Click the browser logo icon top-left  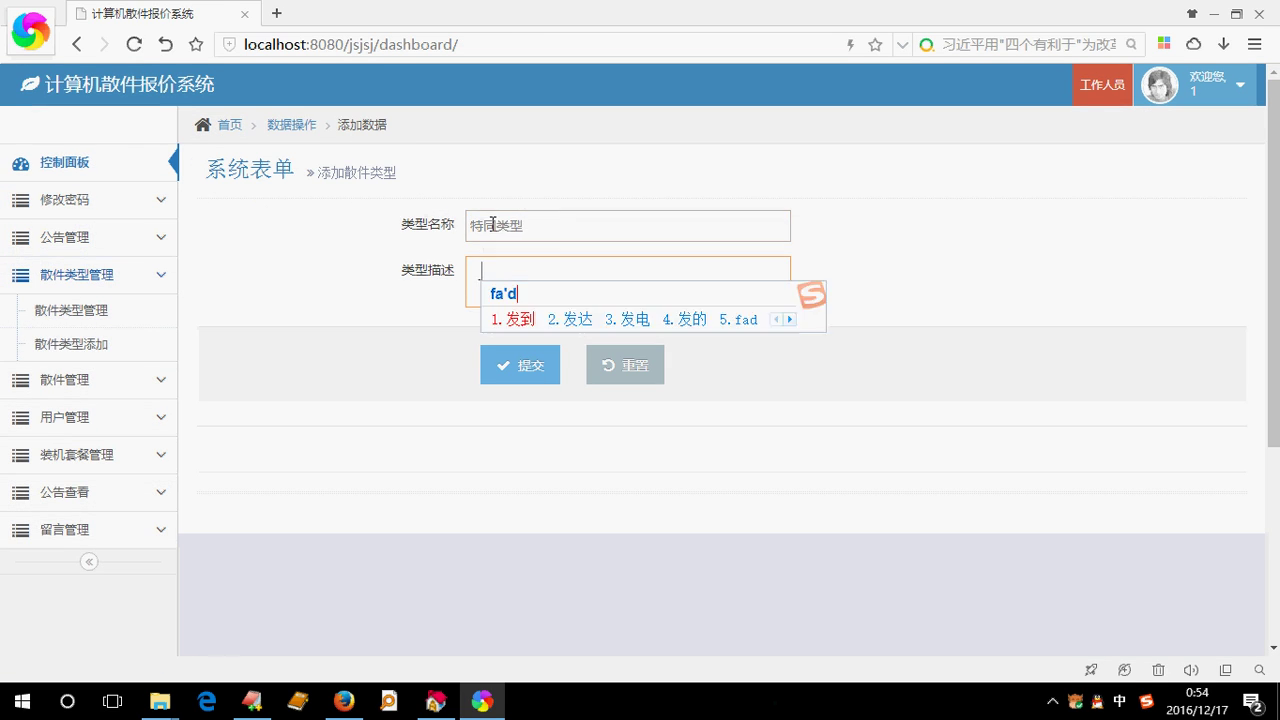(30, 31)
